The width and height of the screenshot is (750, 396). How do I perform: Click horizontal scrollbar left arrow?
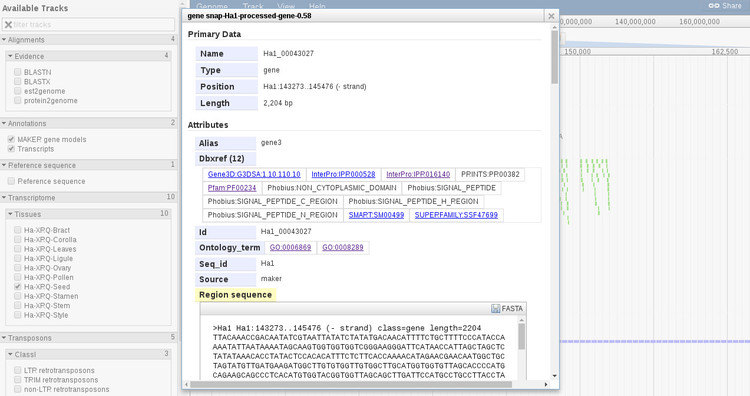click(186, 384)
